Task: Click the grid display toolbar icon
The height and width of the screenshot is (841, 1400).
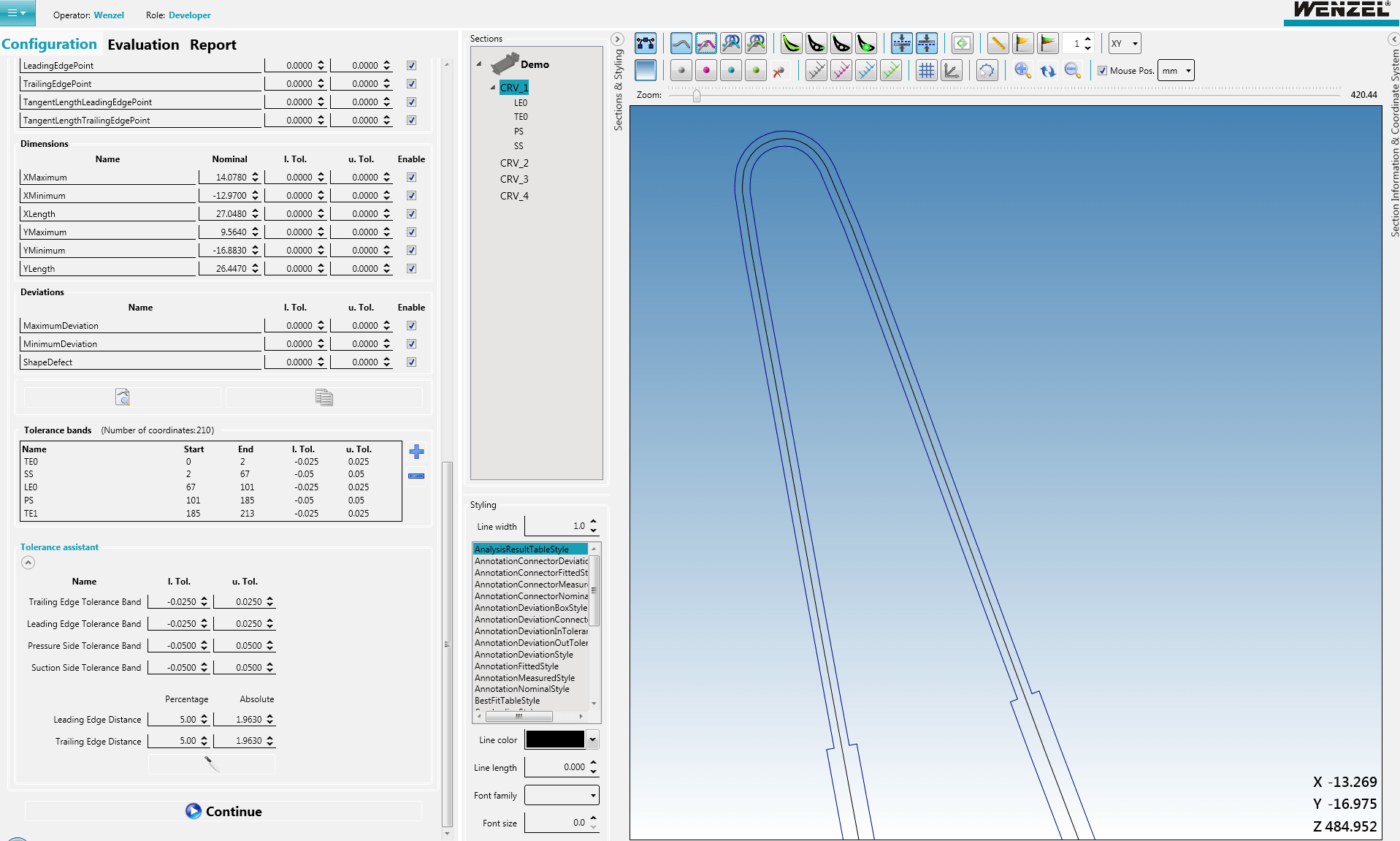Action: click(x=926, y=71)
